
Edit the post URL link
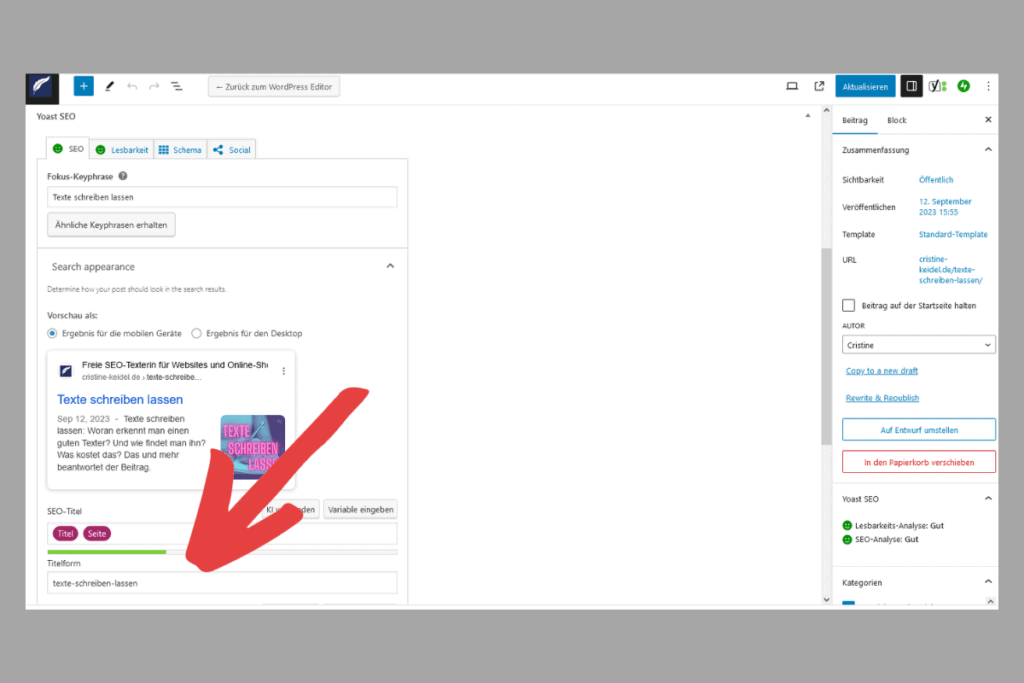(950, 270)
